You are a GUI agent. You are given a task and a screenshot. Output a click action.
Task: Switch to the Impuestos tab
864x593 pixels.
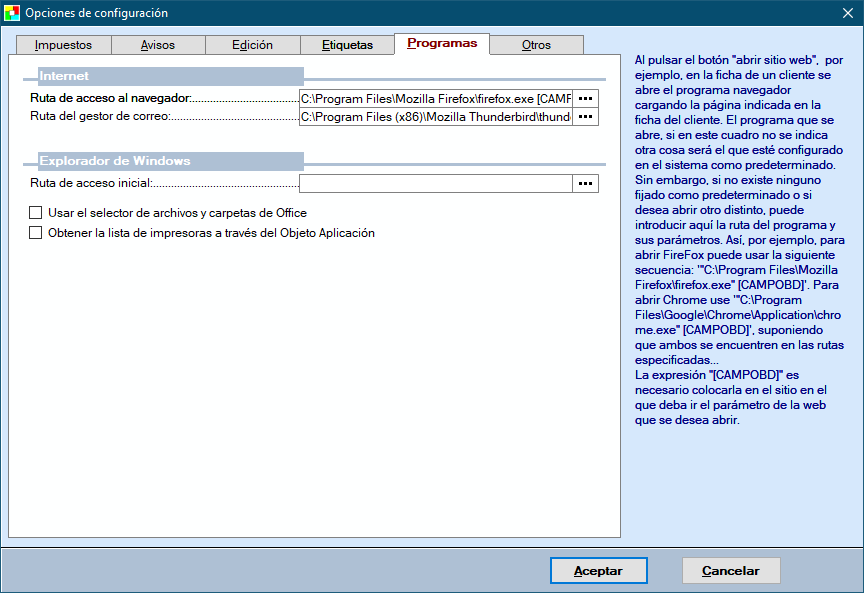pyautogui.click(x=63, y=45)
